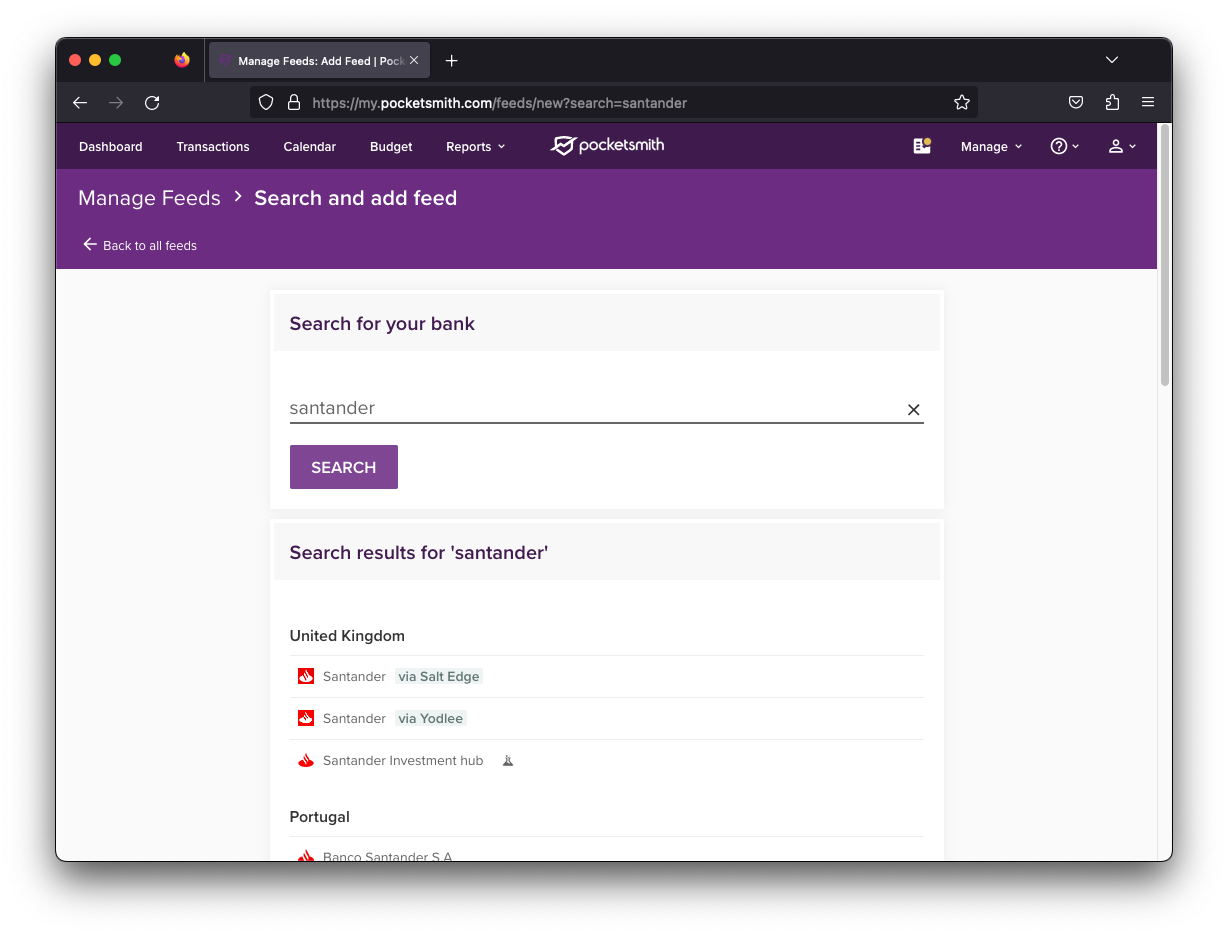Expand the help question mark menu
This screenshot has height=935, width=1228.
coord(1064,147)
